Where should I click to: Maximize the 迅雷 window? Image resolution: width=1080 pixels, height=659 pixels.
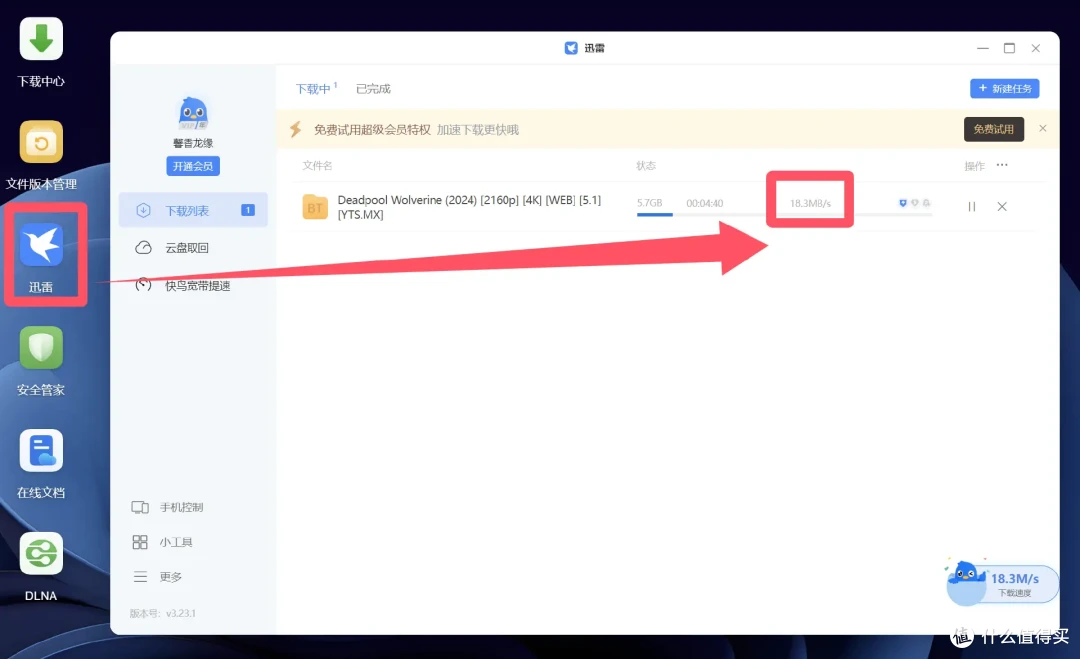point(1009,48)
